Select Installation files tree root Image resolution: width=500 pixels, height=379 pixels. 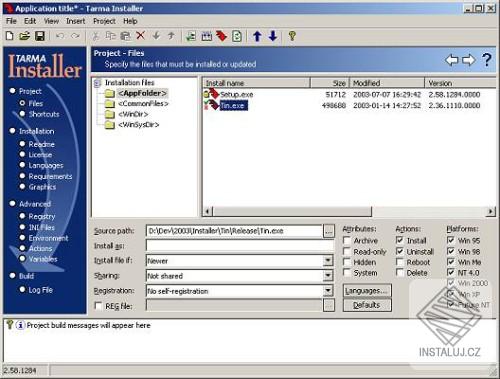[x=130, y=83]
